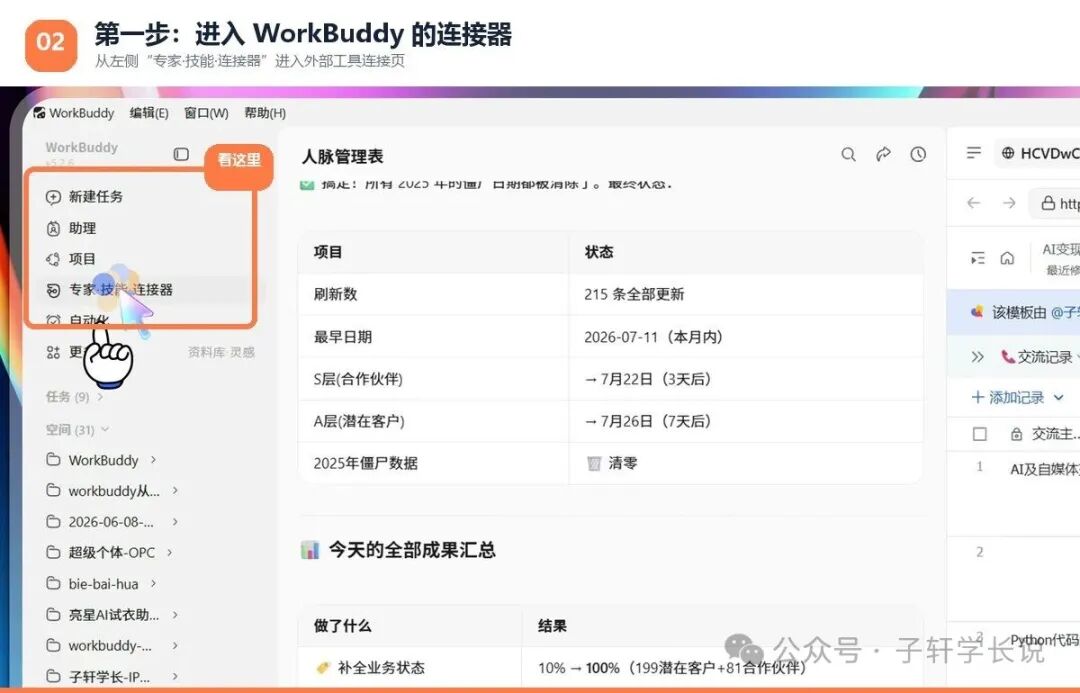1080x693 pixels.
Task: Click the 项目 sidebar icon
Action: pyautogui.click(x=53, y=259)
